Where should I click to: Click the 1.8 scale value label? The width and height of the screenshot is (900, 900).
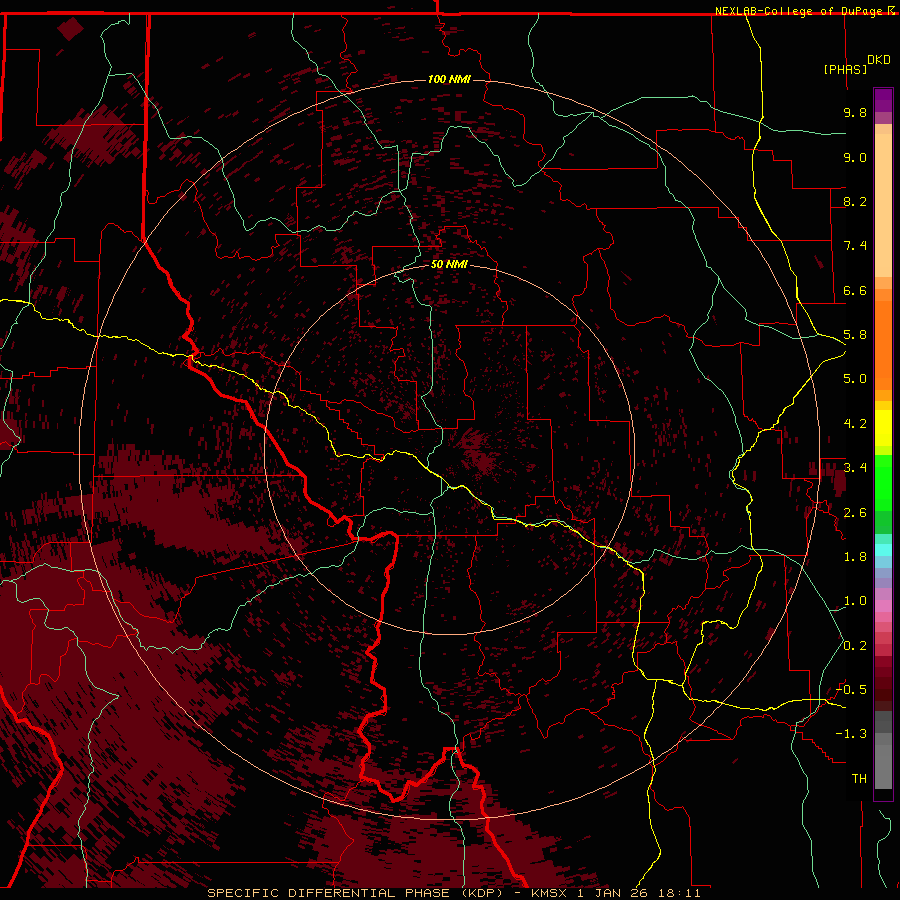click(855, 557)
